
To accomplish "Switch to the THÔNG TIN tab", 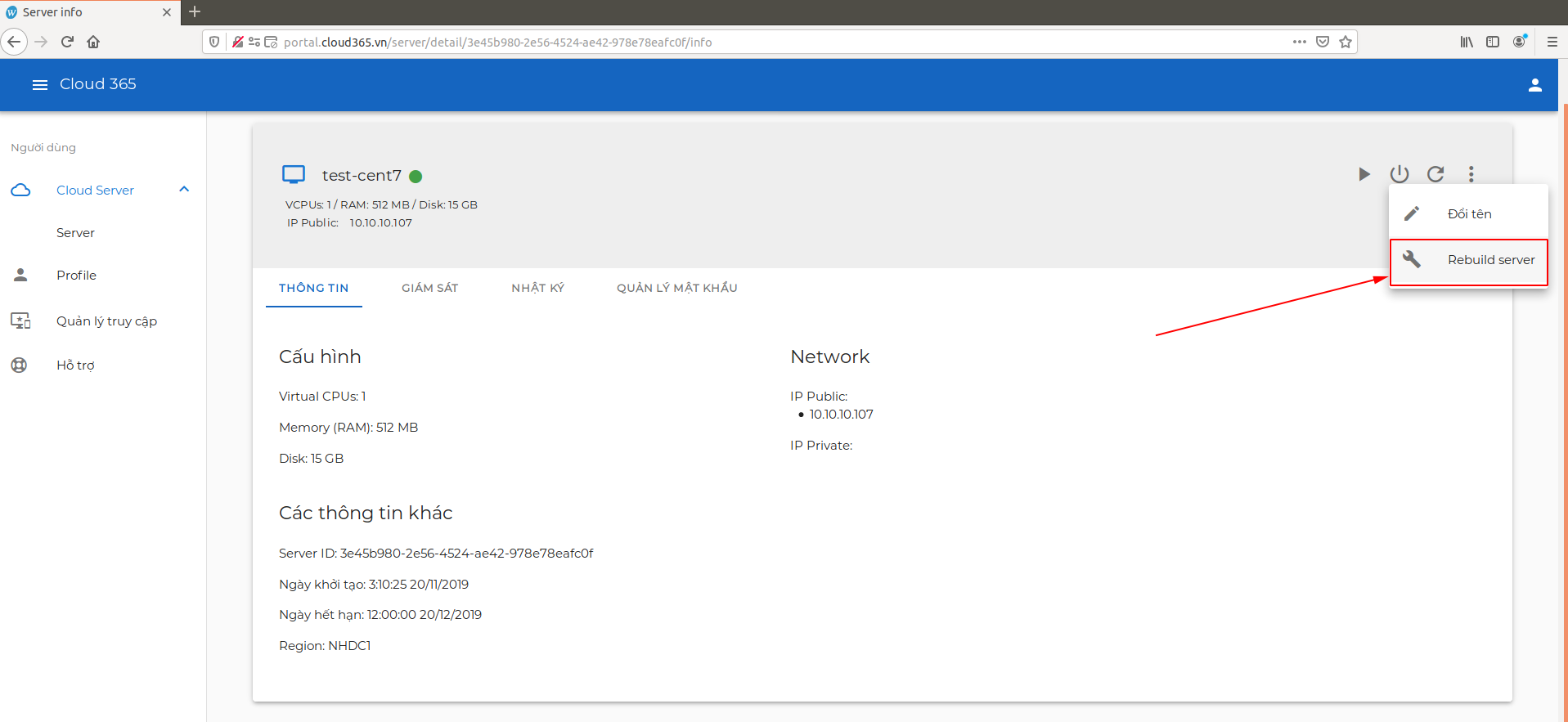I will [314, 288].
